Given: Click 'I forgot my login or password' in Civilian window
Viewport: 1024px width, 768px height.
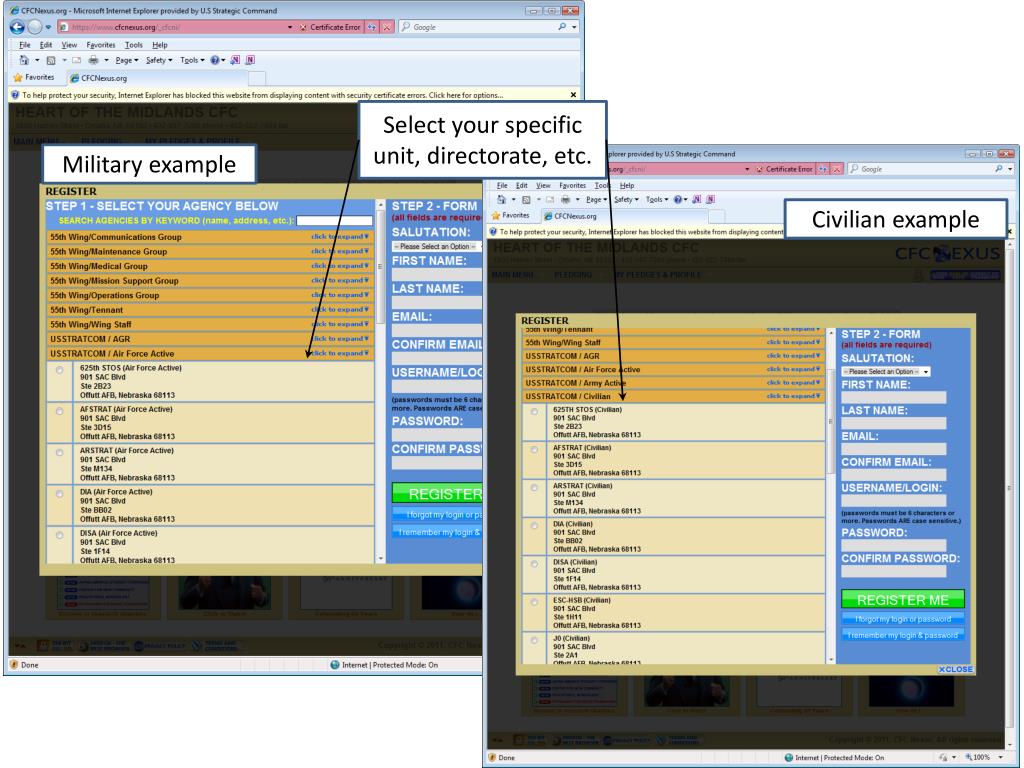Looking at the screenshot, I should [x=903, y=619].
